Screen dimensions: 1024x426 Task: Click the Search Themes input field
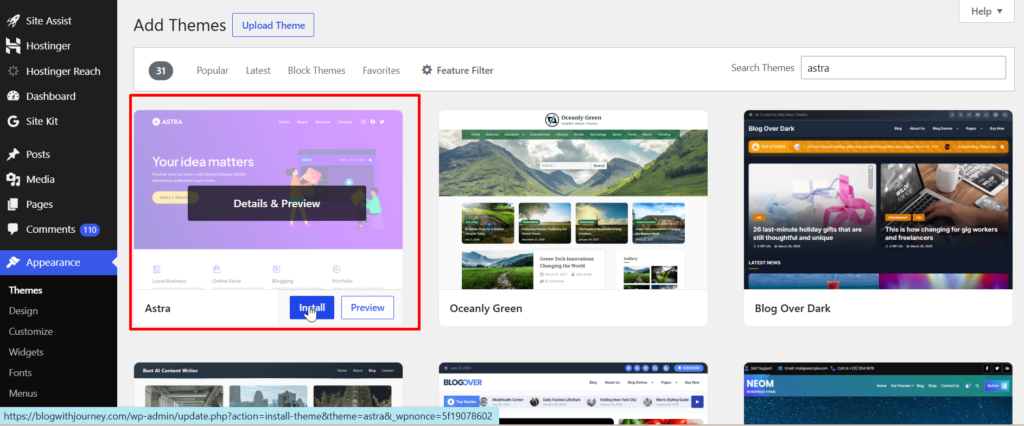903,68
